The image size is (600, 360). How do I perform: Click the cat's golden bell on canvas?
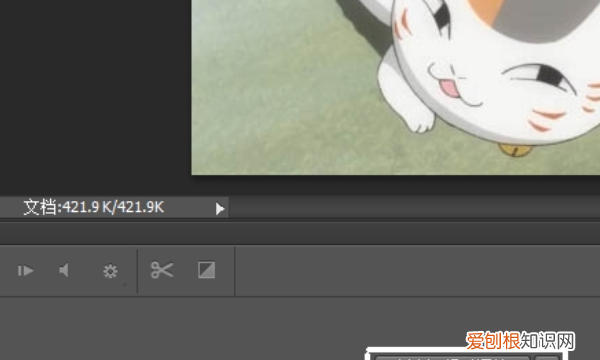coord(515,150)
